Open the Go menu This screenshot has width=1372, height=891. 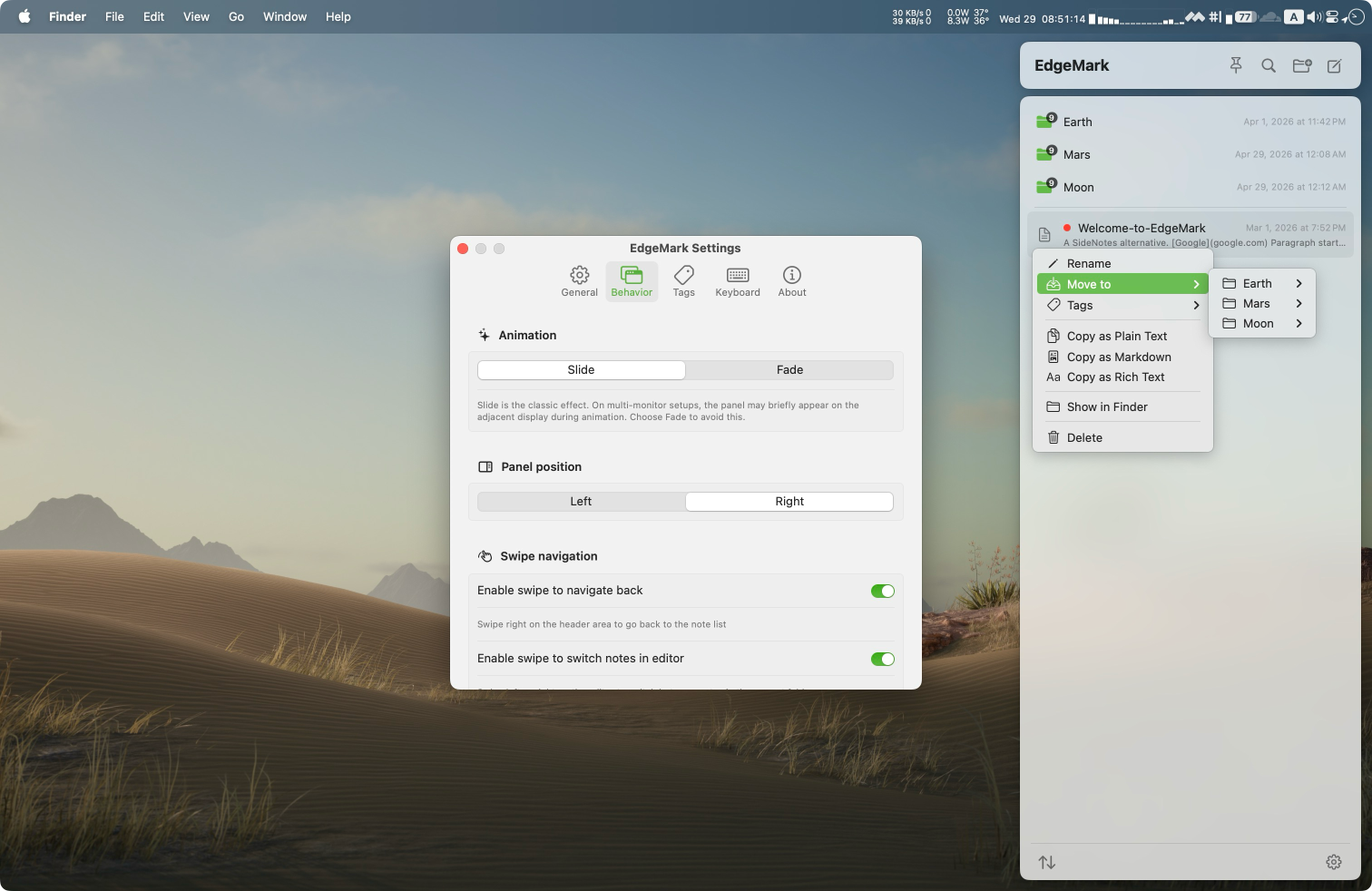click(236, 16)
